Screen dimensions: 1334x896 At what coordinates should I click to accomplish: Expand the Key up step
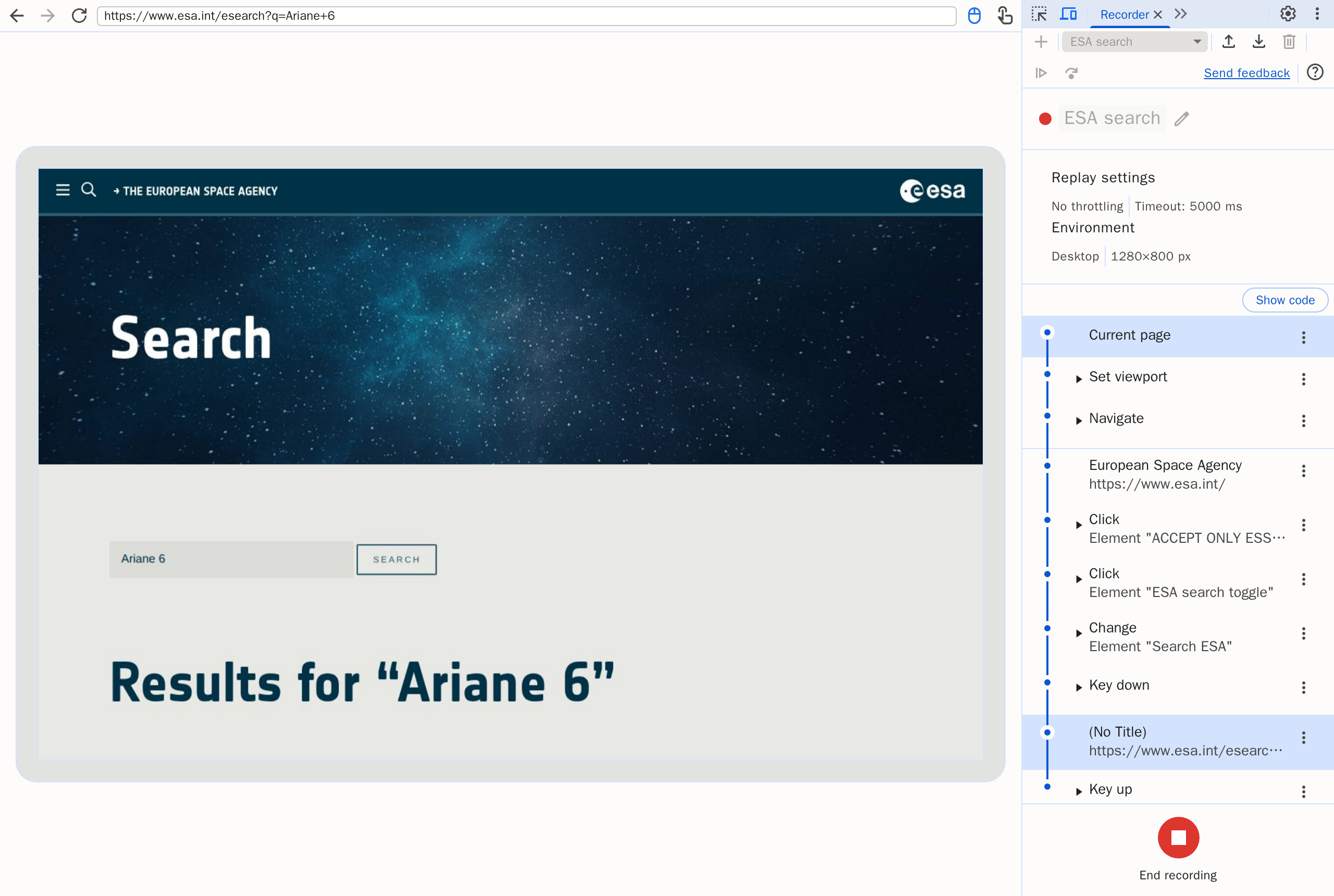(1079, 791)
